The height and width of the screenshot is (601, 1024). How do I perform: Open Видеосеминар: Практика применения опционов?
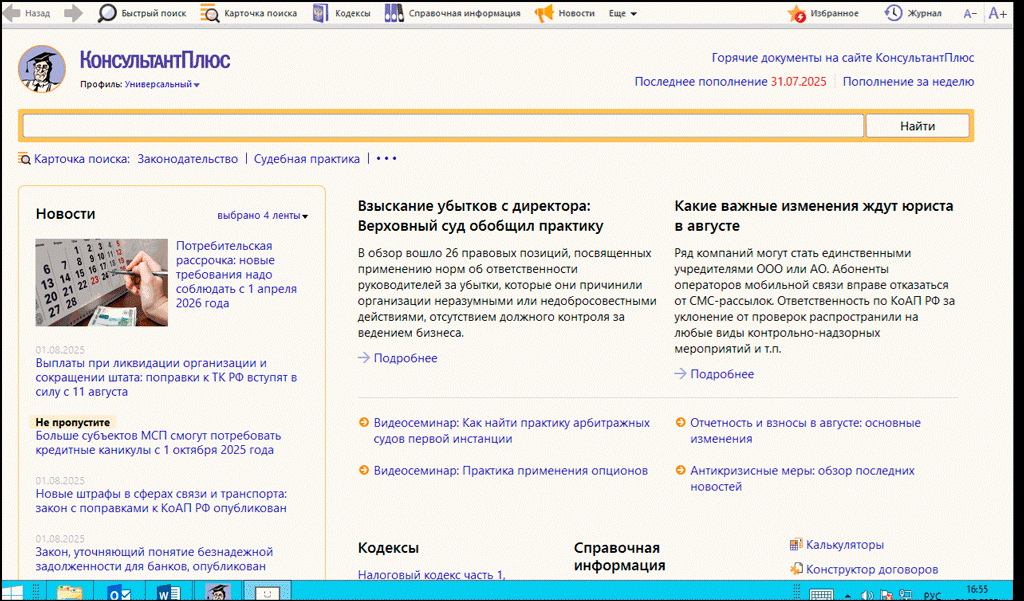tap(511, 470)
